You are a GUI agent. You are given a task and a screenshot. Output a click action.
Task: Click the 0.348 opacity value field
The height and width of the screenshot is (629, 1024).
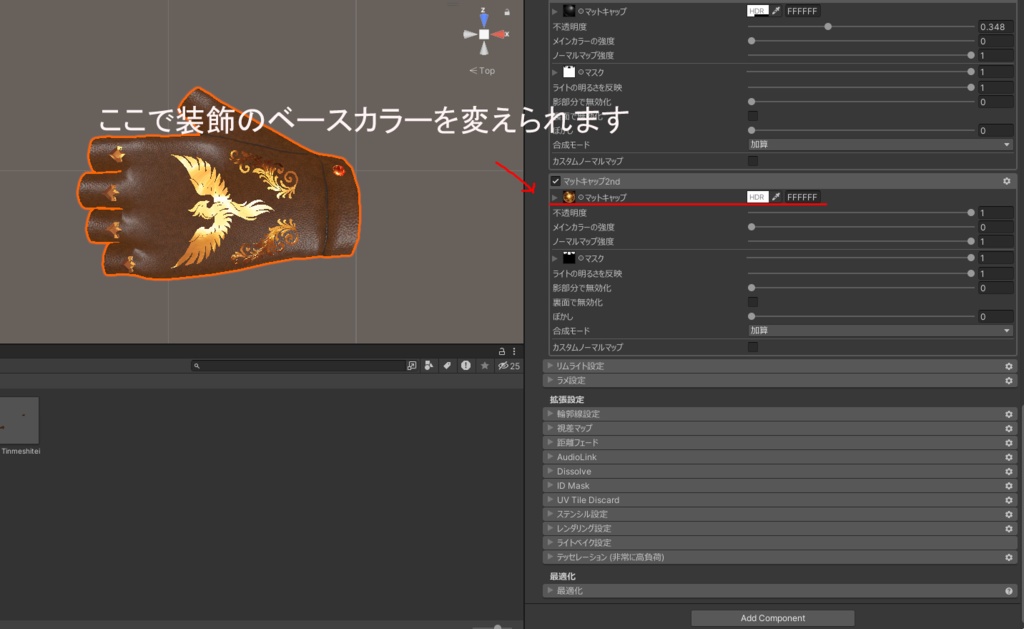(x=995, y=27)
